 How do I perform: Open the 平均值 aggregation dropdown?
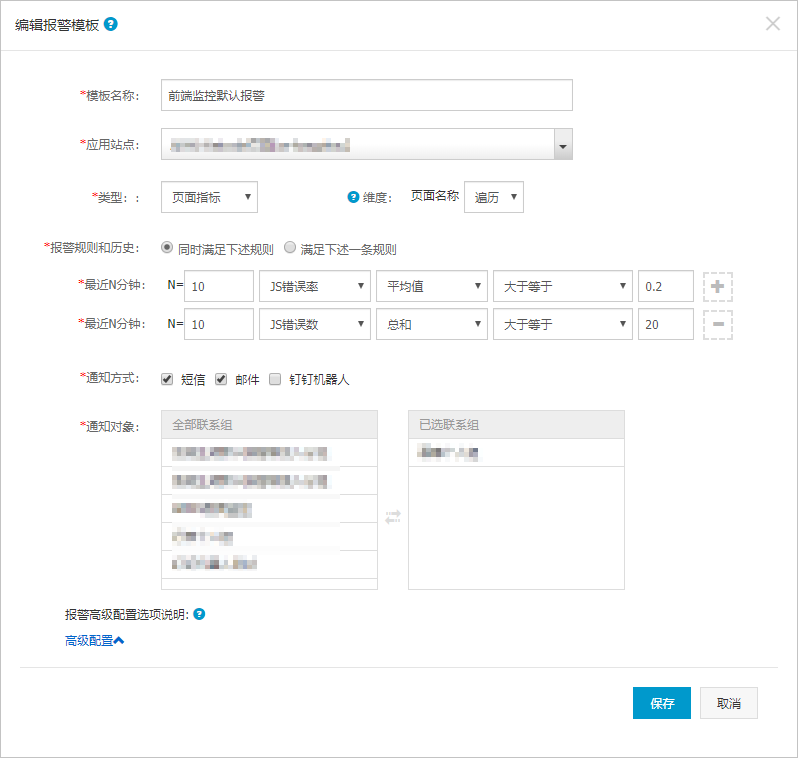coord(432,286)
